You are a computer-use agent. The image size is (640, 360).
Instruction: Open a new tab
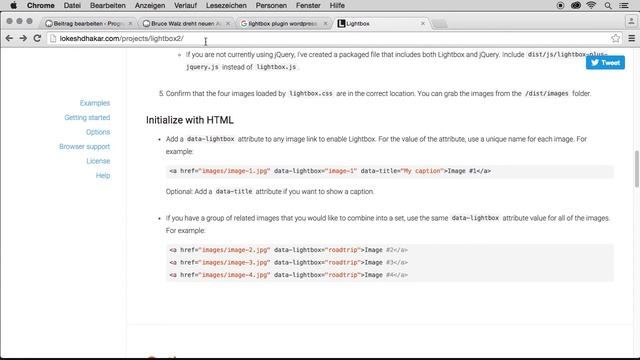pos(440,24)
